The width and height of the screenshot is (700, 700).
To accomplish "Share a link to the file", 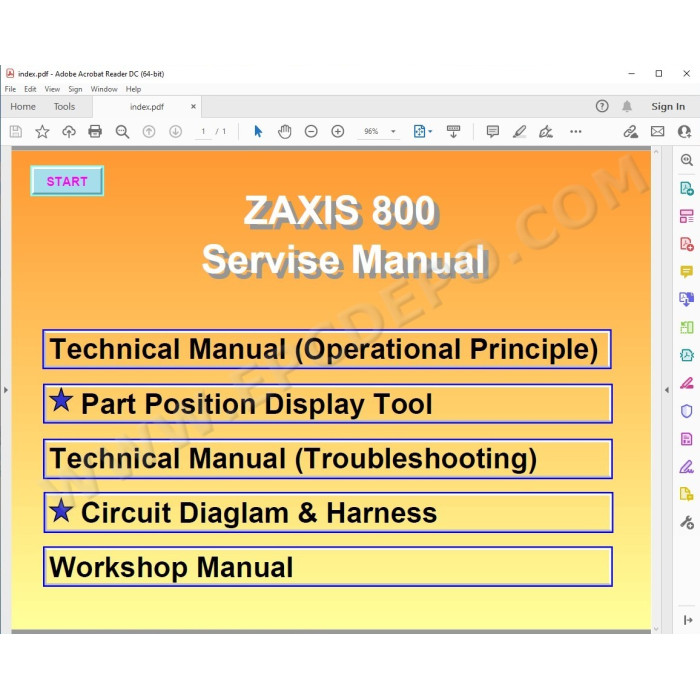I will coord(630,131).
